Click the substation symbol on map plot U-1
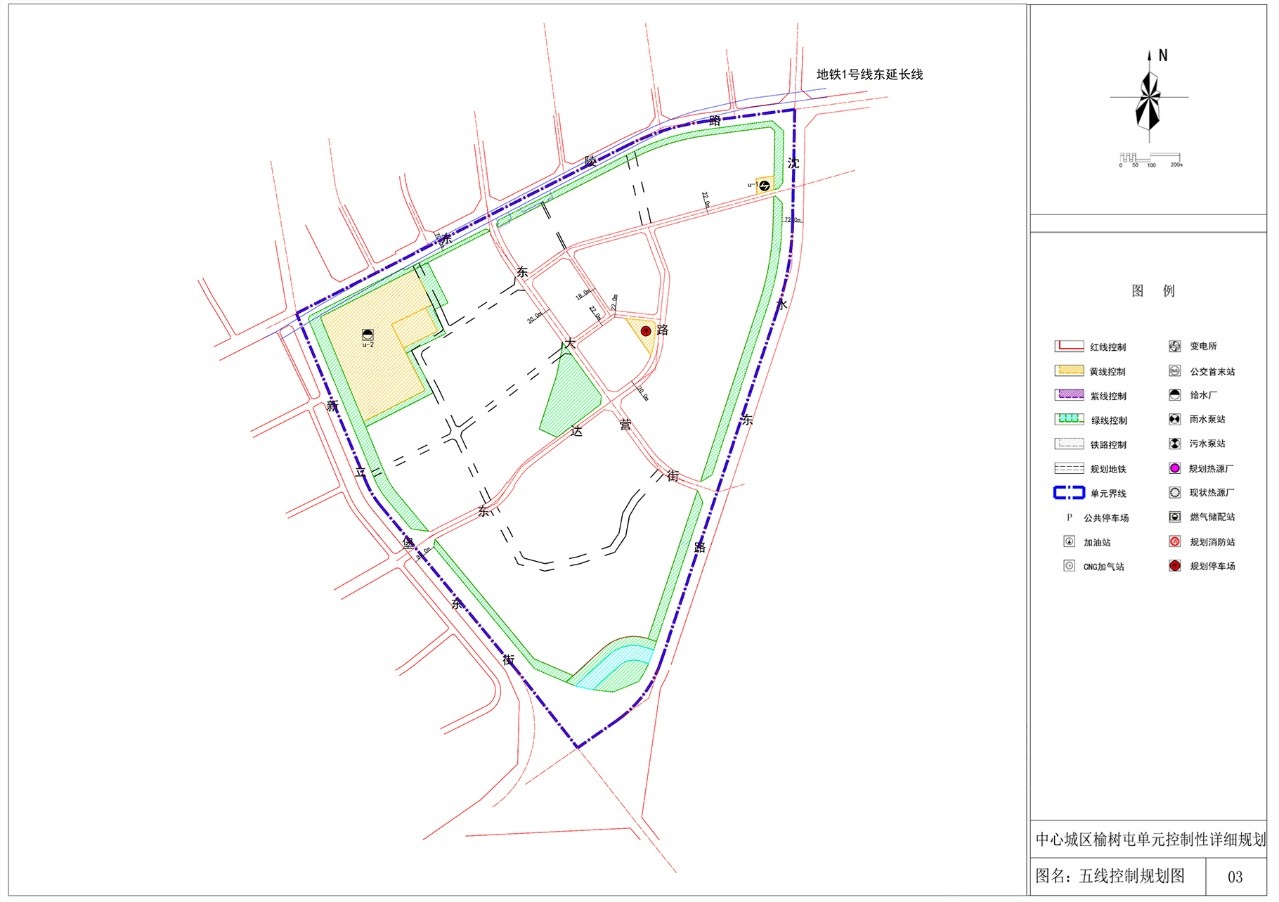The width and height of the screenshot is (1279, 902). 765,183
